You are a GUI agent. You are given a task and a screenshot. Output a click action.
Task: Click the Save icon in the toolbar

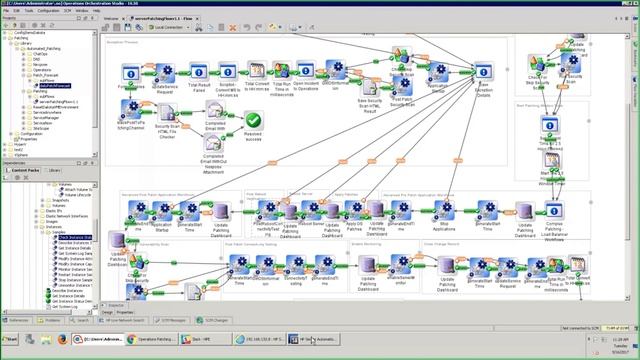128,27
